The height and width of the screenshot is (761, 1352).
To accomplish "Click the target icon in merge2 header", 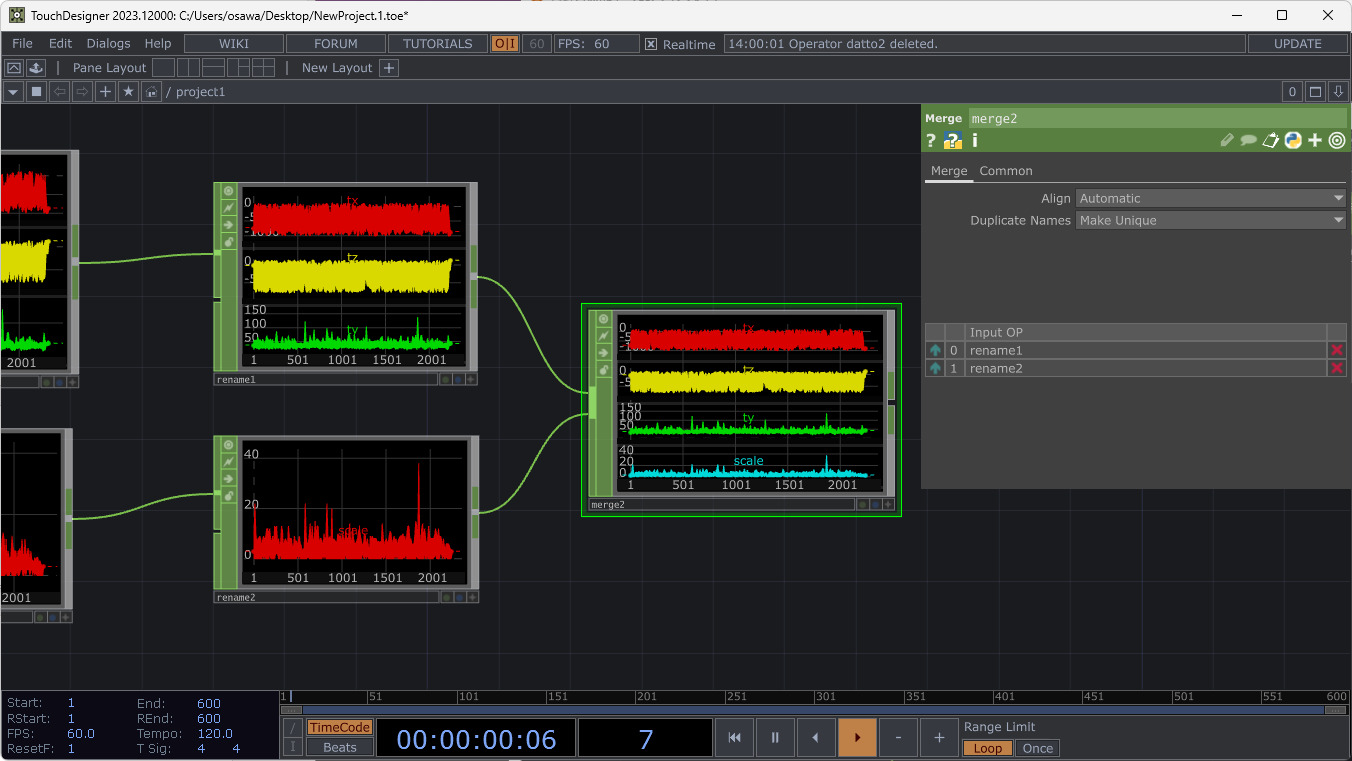I will [x=1337, y=141].
